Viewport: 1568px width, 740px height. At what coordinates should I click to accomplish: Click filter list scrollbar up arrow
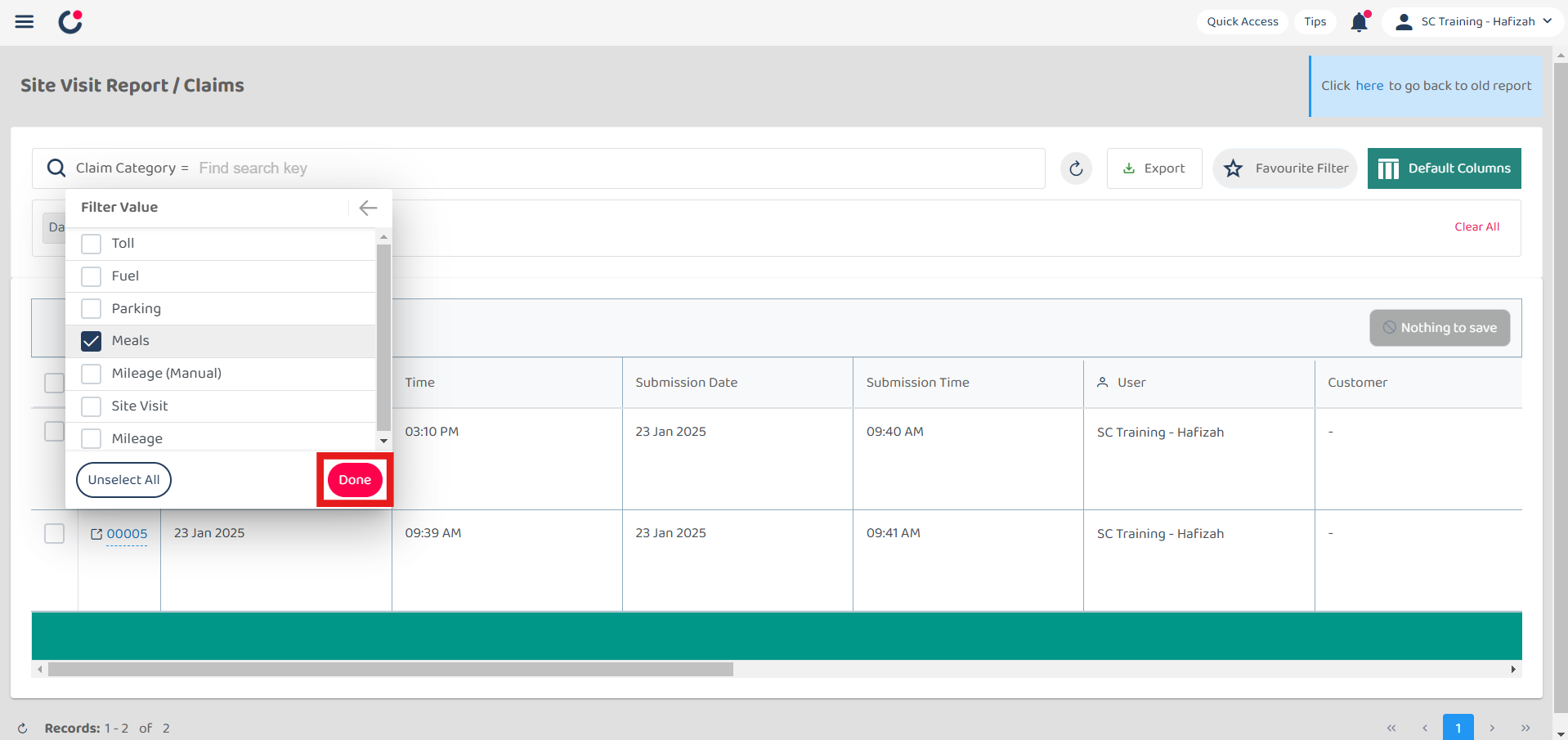383,236
